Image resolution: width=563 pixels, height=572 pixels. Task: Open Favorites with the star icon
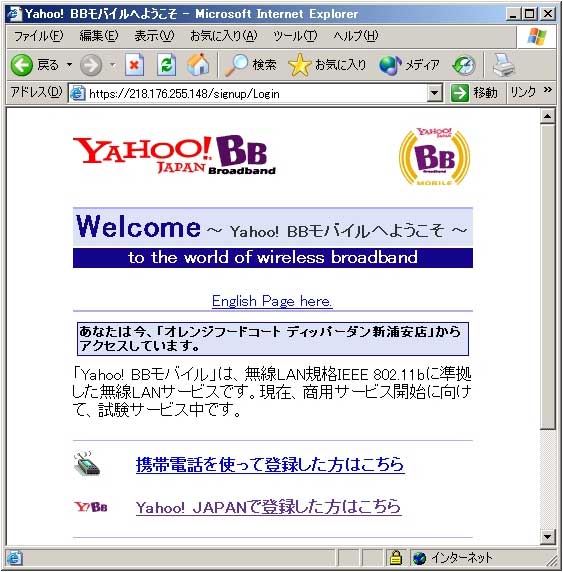pos(300,65)
